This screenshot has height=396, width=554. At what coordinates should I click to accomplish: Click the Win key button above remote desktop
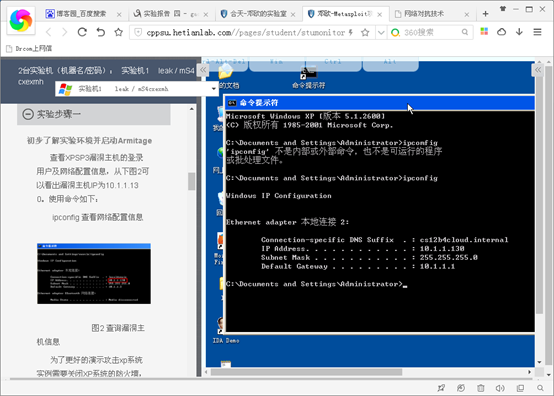click(277, 63)
